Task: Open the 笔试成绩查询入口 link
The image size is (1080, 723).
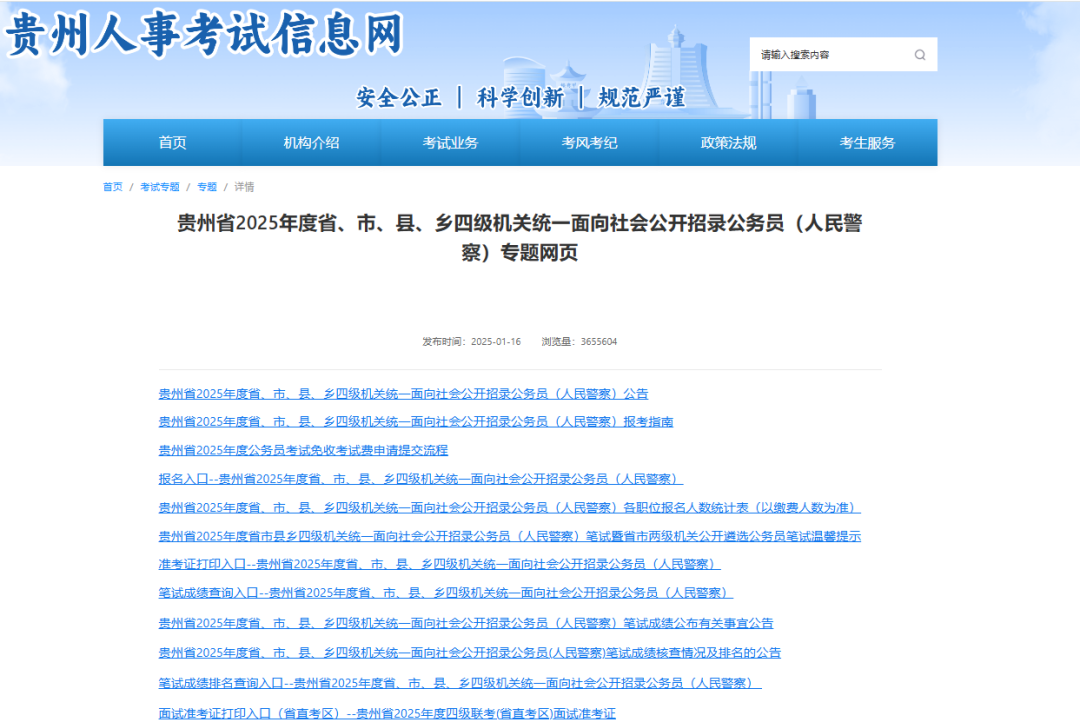Action: (x=446, y=593)
